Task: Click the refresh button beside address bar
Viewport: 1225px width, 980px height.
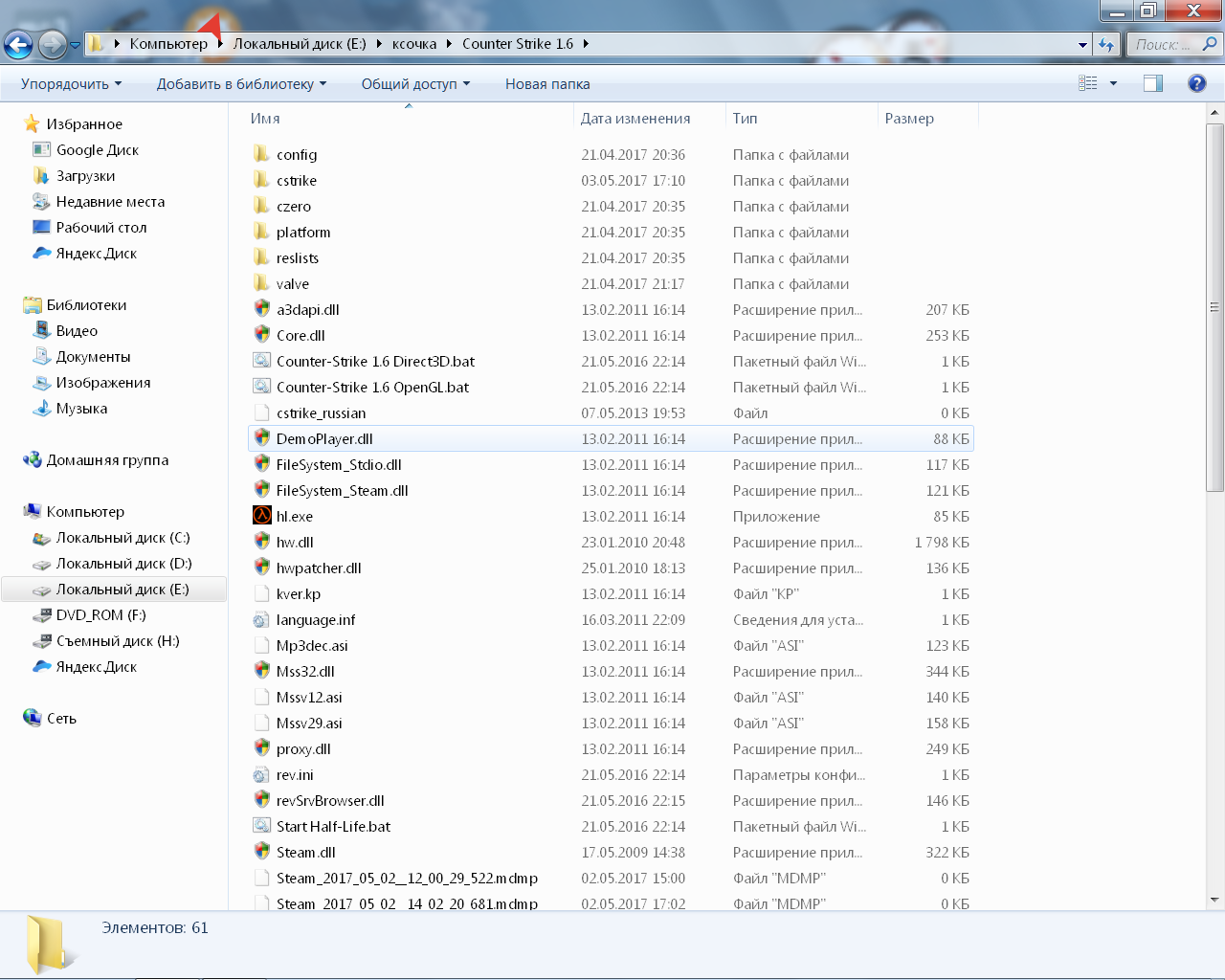Action: (x=1106, y=44)
